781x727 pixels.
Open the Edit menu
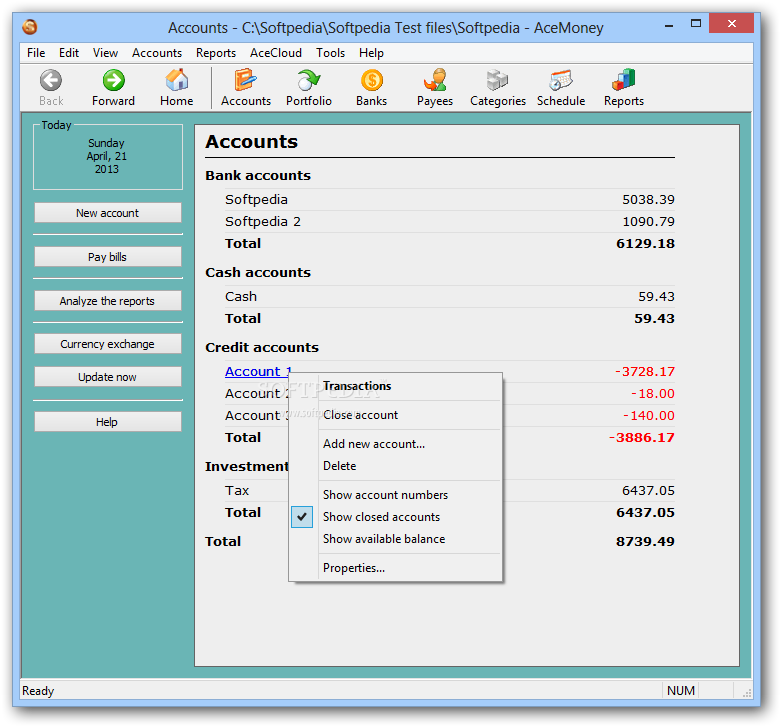[69, 53]
